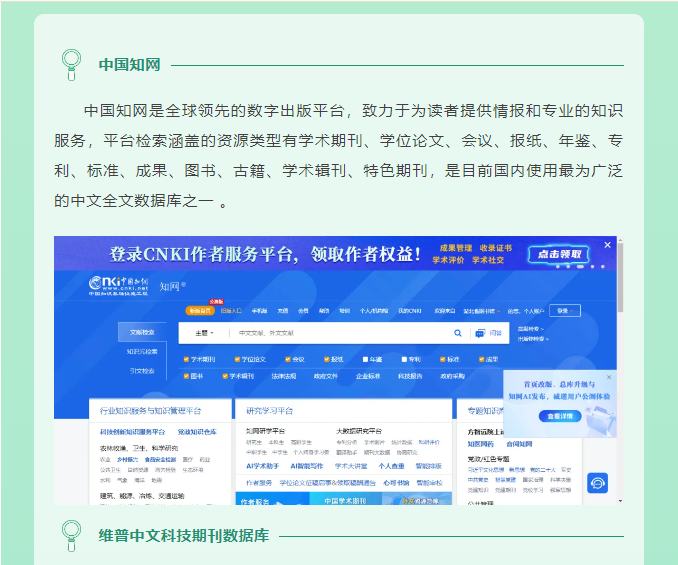
Task: Toggle the 学术辑刊 checkbox
Action: click(x=225, y=376)
